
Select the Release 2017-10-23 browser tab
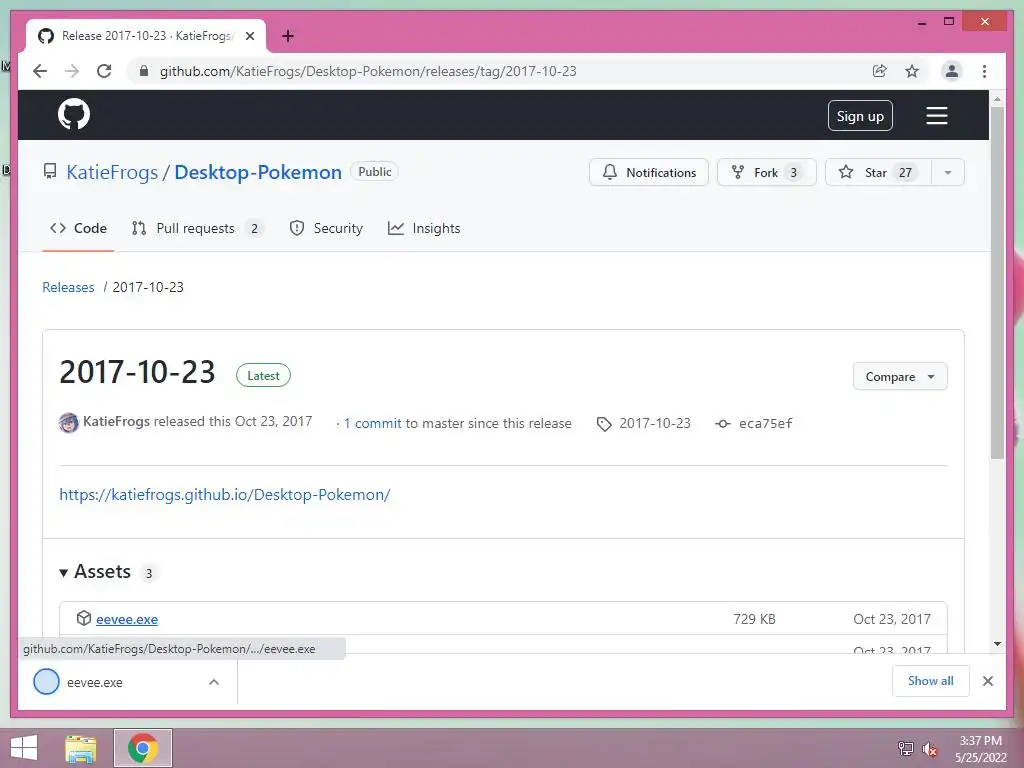pos(146,36)
